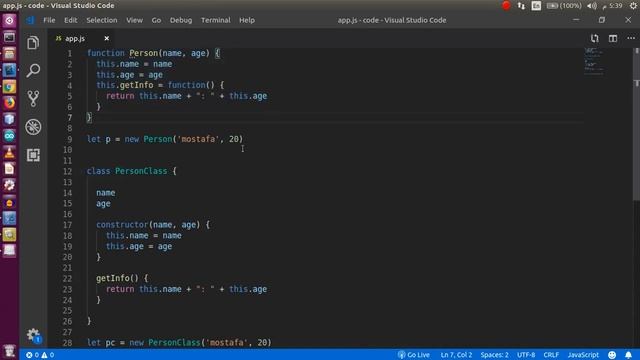The width and height of the screenshot is (640, 360).
Task: Click the VS Code logo icon in title bar
Action: [x=30, y=20]
